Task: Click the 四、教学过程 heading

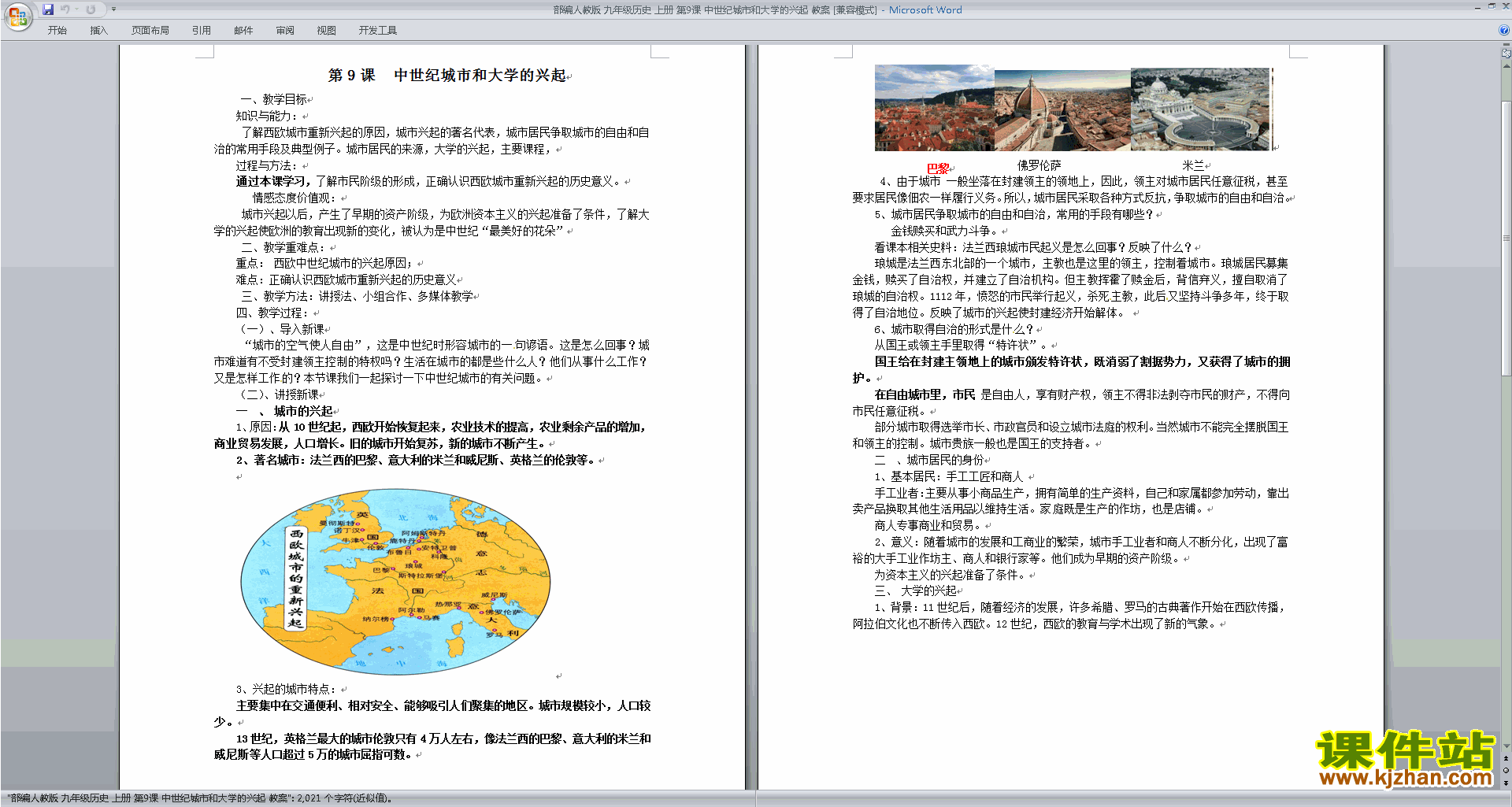Action: (273, 313)
